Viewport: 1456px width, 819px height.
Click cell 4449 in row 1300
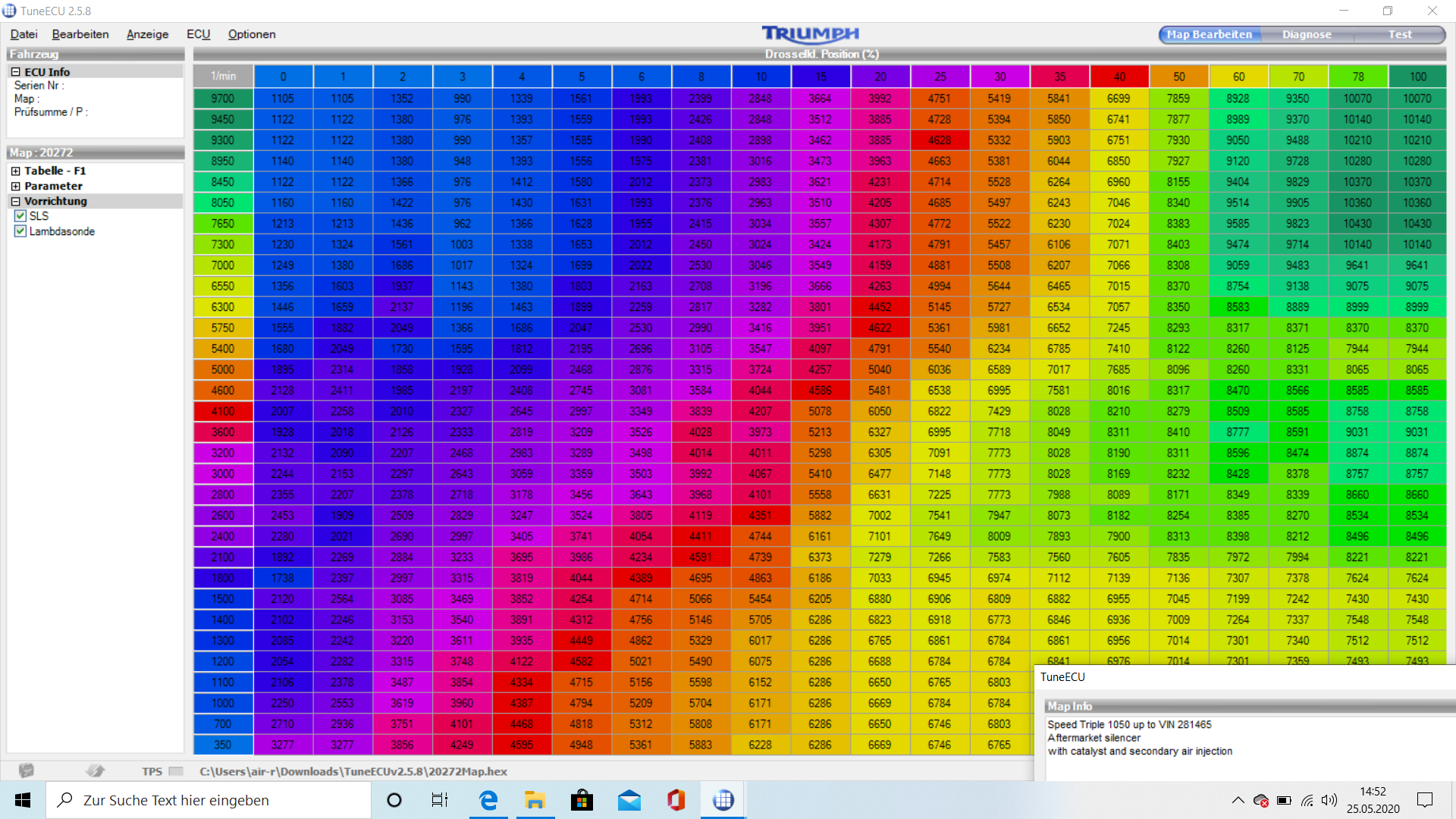click(x=581, y=641)
